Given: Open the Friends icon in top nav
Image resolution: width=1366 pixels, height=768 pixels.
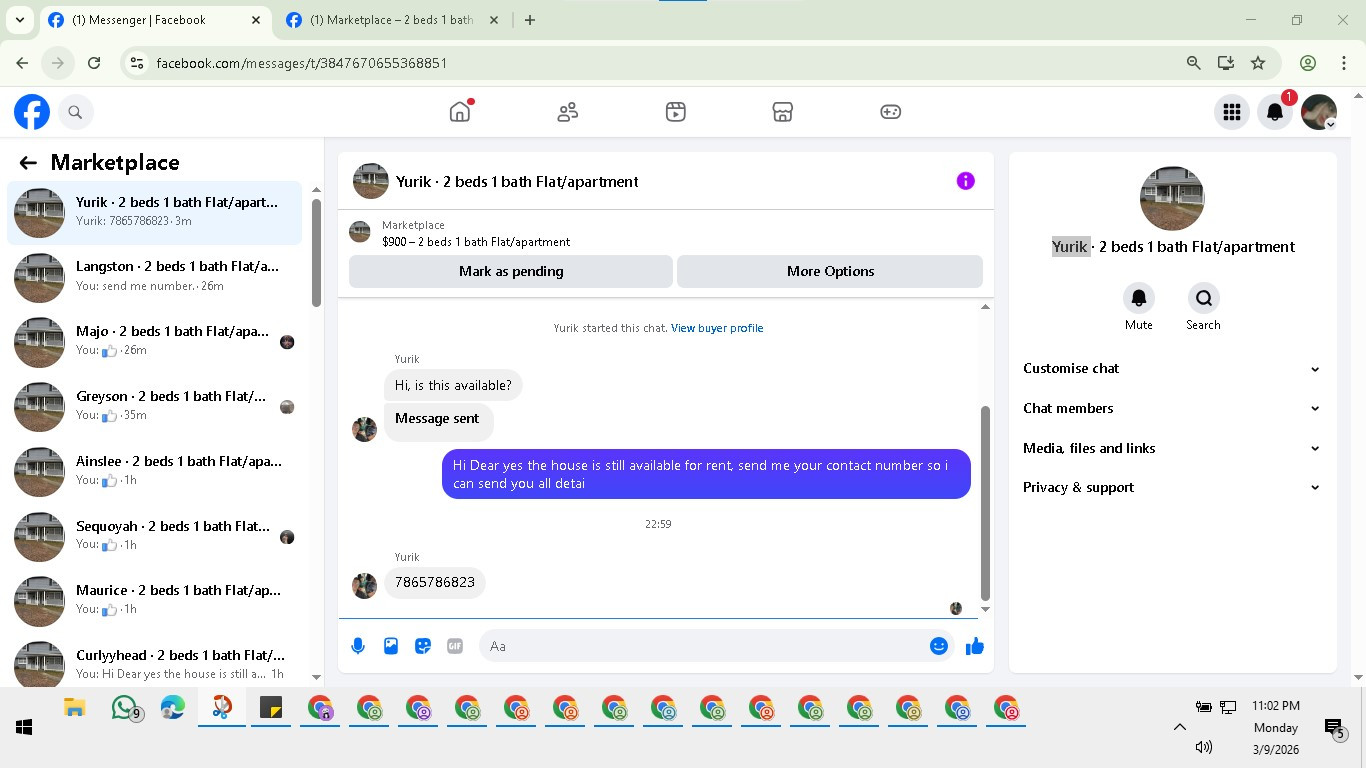Looking at the screenshot, I should [x=568, y=112].
